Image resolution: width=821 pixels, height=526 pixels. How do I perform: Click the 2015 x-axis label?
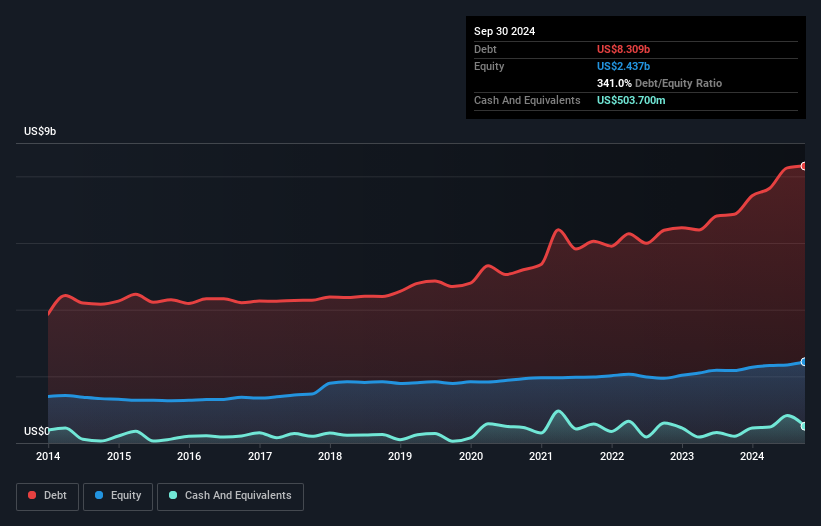[x=119, y=456]
